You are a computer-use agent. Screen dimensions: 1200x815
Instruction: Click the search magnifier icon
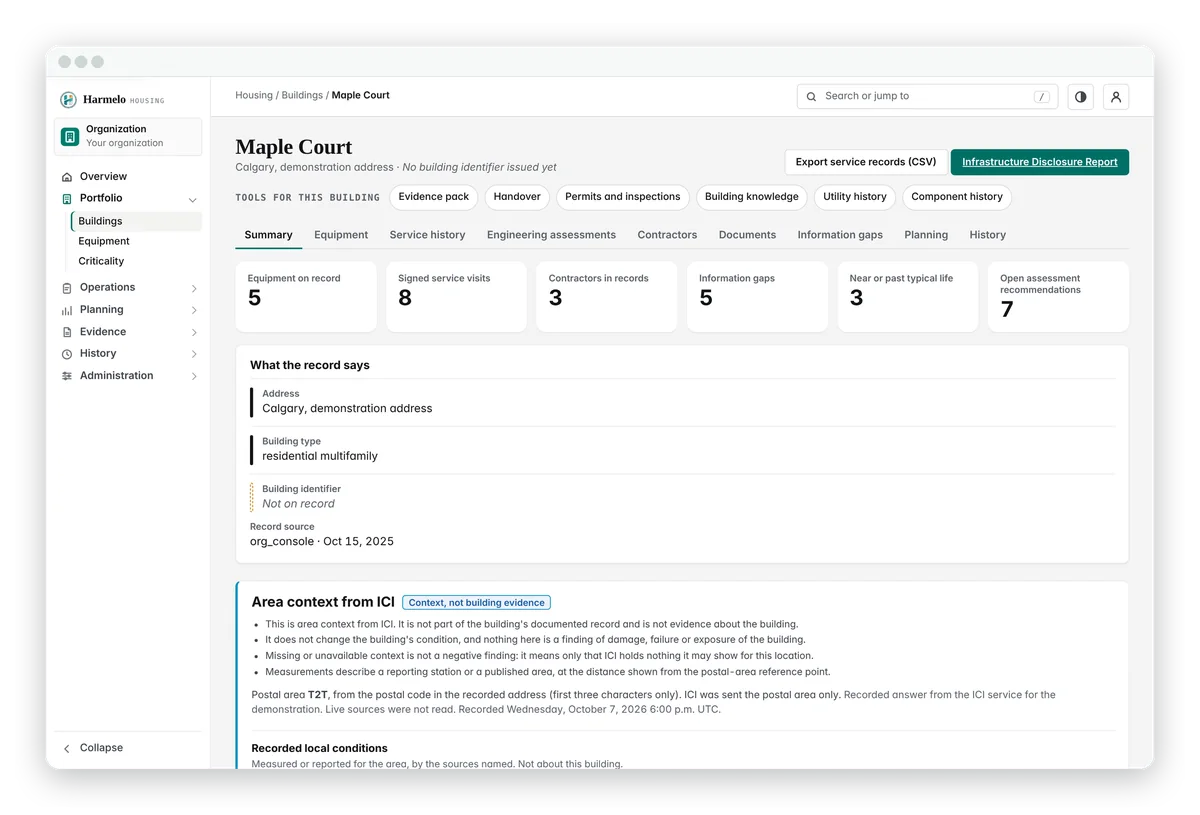coord(812,97)
